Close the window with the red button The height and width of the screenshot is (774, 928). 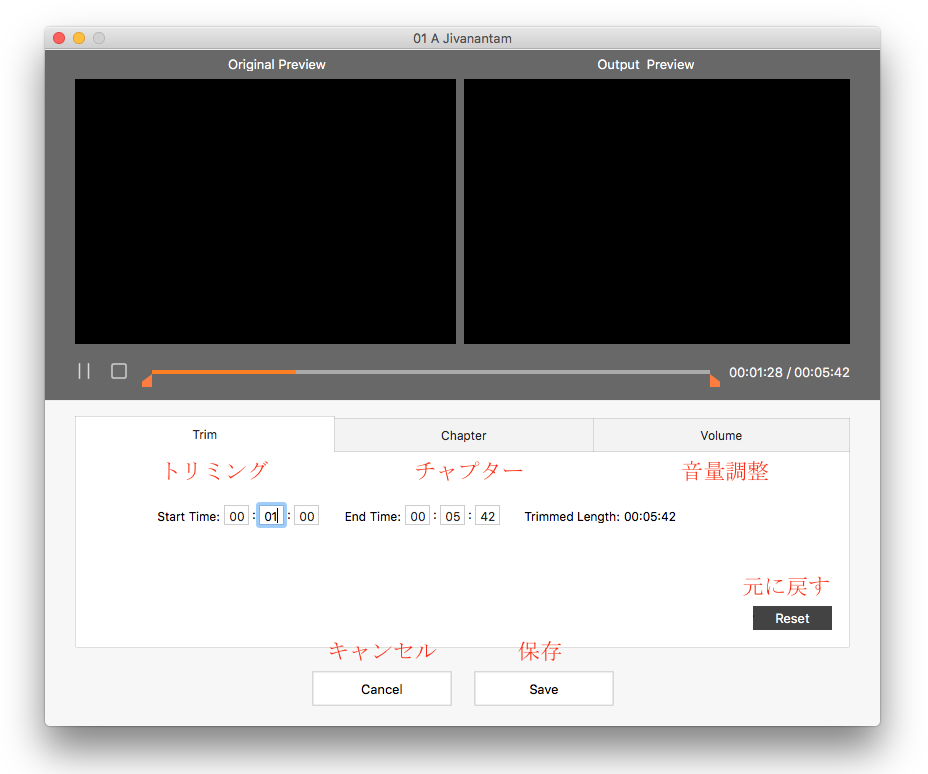point(59,38)
